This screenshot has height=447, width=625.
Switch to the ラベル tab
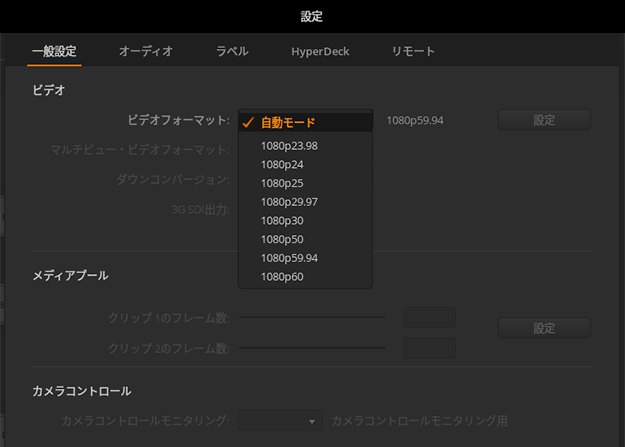click(232, 51)
